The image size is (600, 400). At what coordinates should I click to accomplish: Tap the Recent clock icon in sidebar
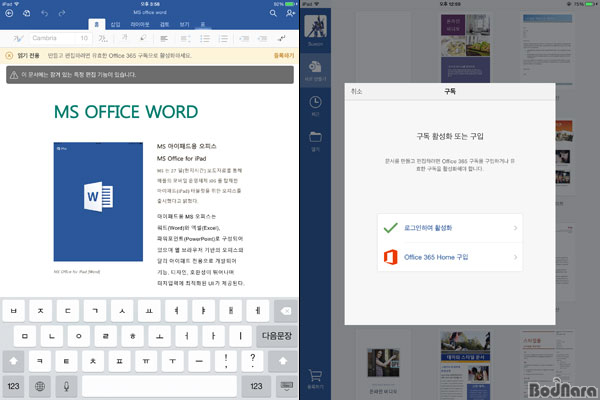pyautogui.click(x=315, y=102)
